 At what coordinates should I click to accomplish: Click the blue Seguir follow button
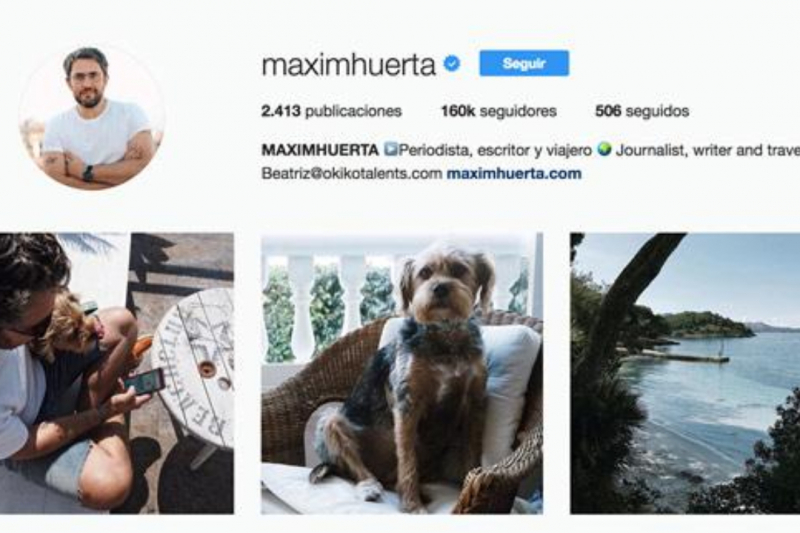click(x=524, y=63)
